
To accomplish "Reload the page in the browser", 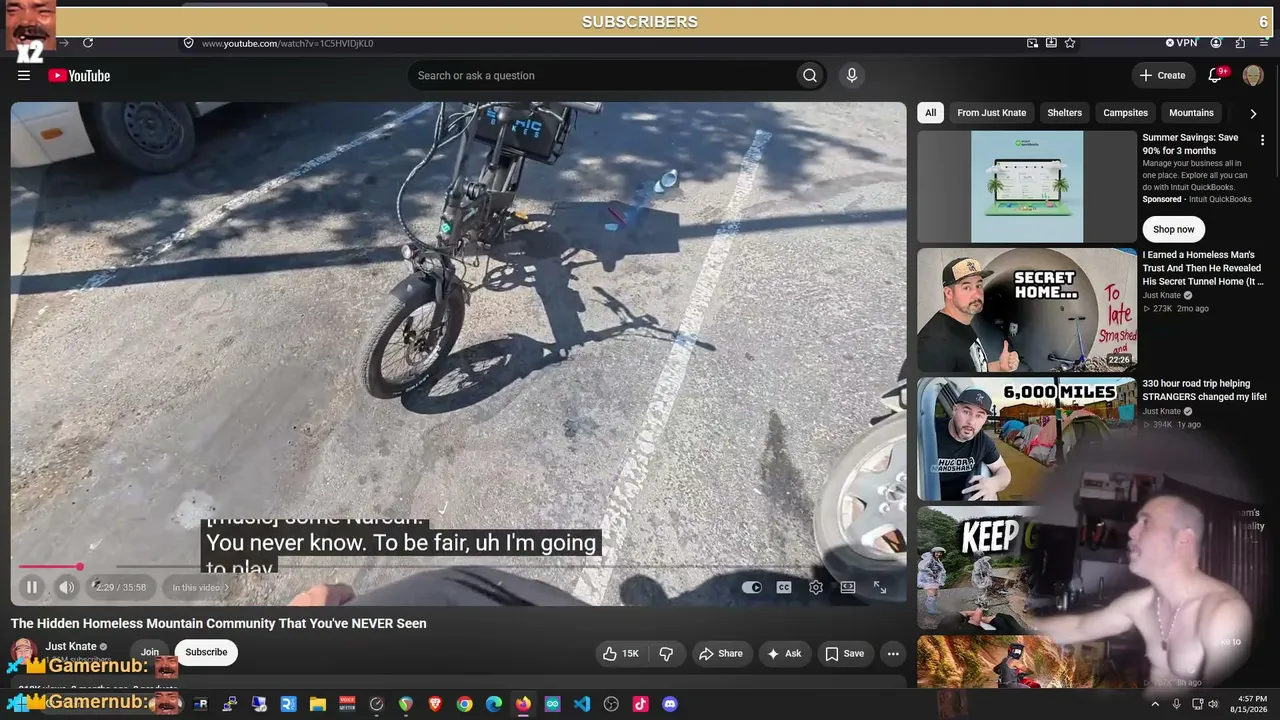I will click(88, 43).
